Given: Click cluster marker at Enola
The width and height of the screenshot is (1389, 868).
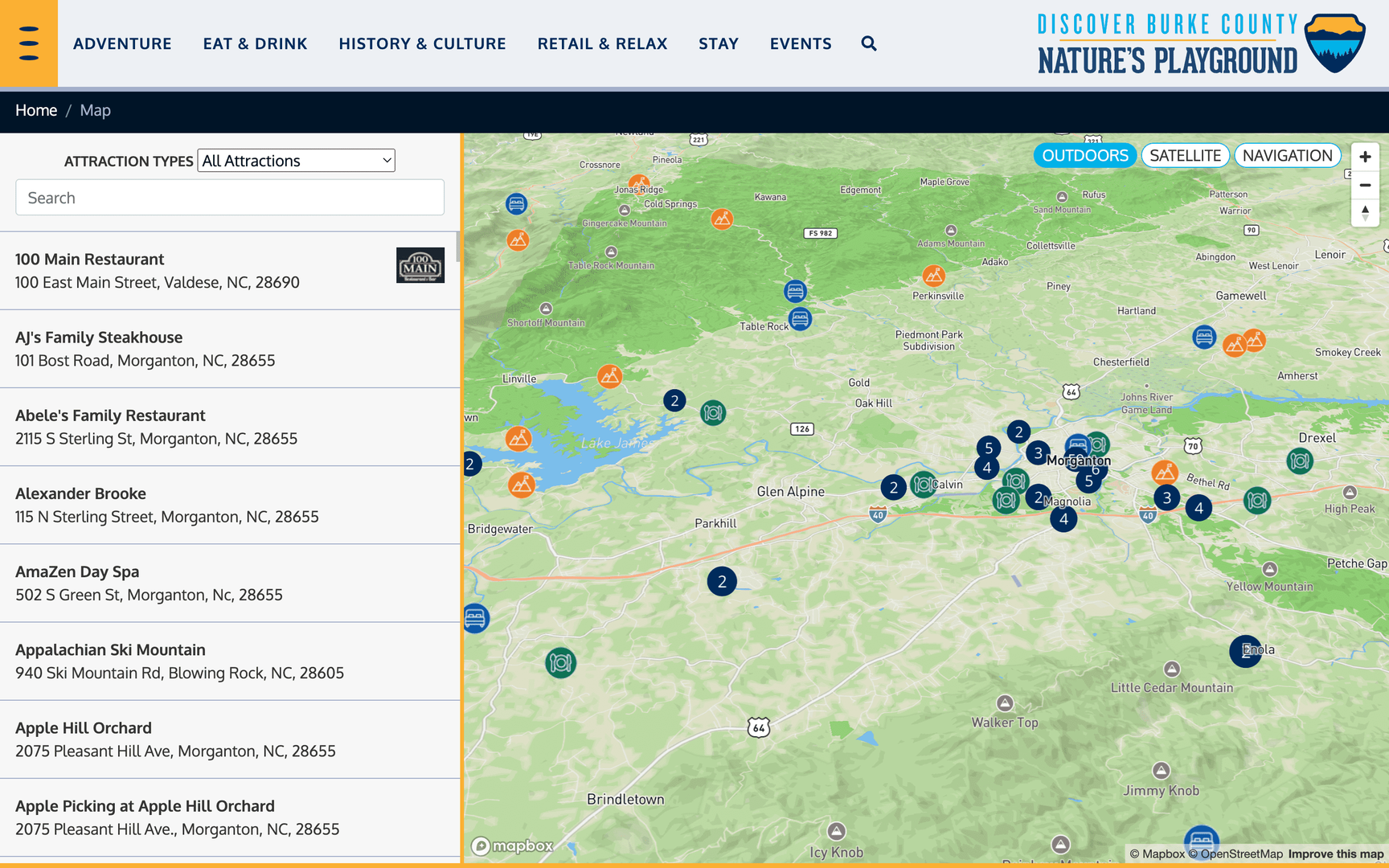Looking at the screenshot, I should [x=1245, y=651].
